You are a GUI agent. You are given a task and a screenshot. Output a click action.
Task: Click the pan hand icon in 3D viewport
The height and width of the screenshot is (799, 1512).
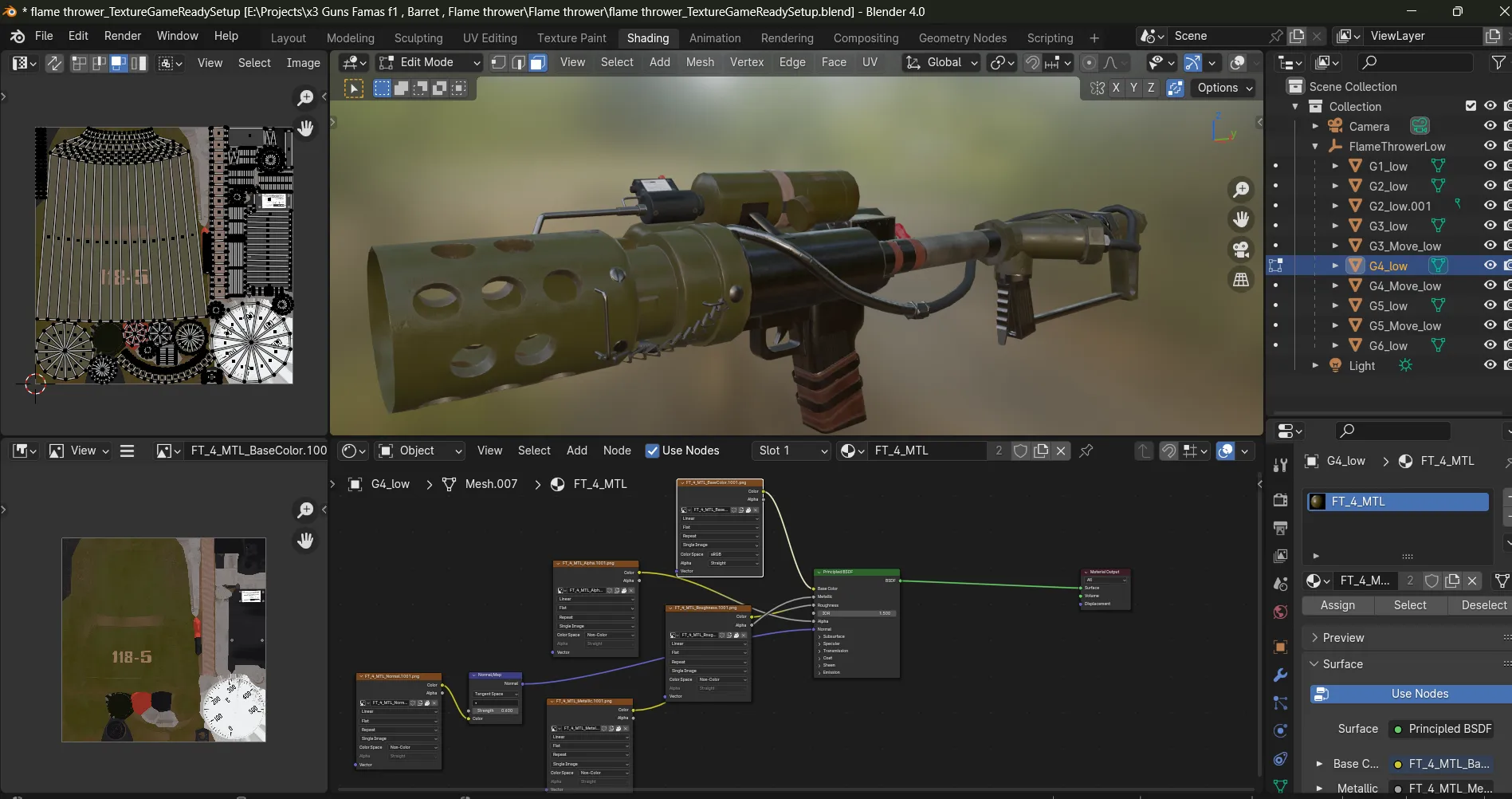1241,219
